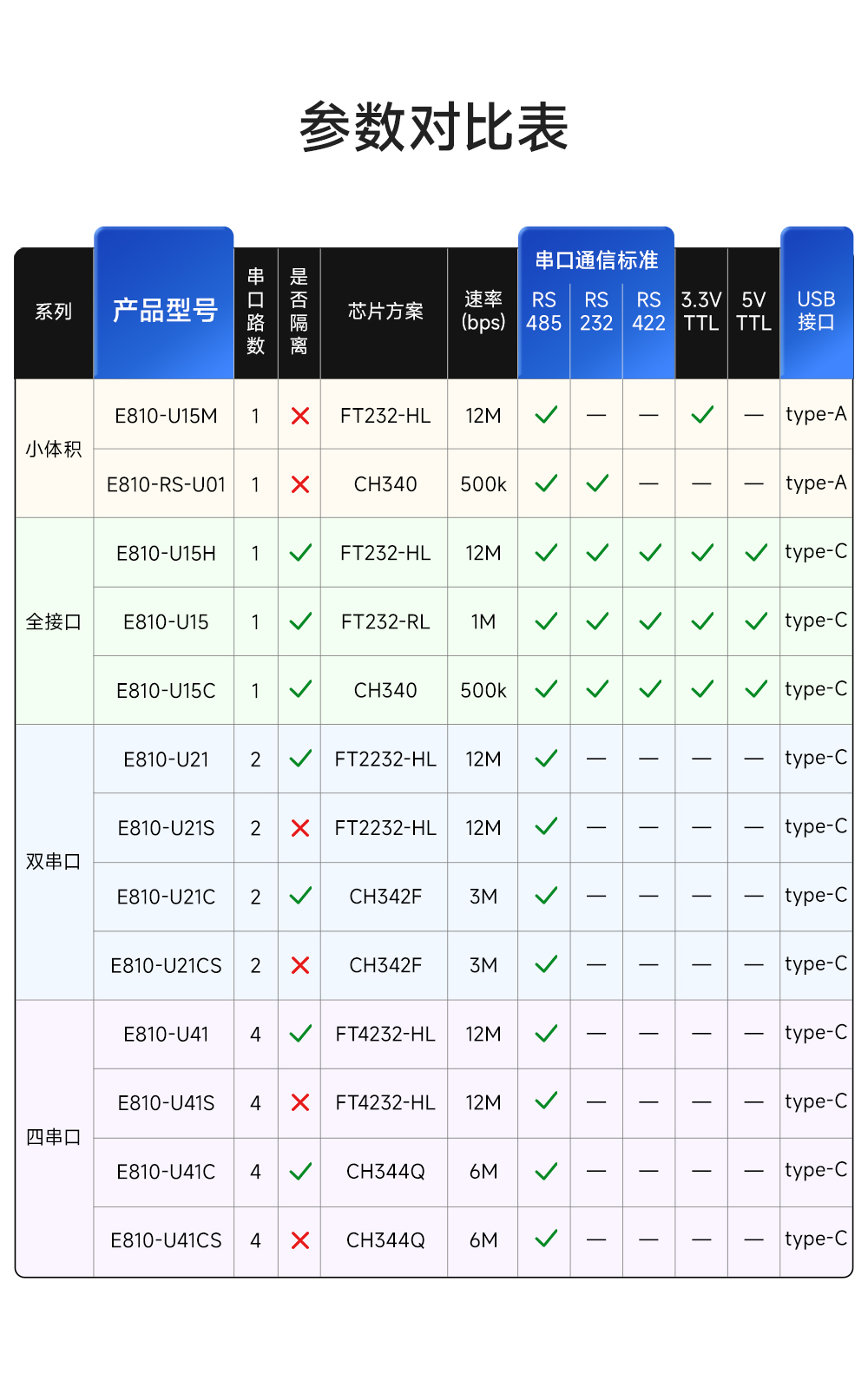Click the 速率 (bps) column header
The height and width of the screenshot is (1387, 868).
483,312
